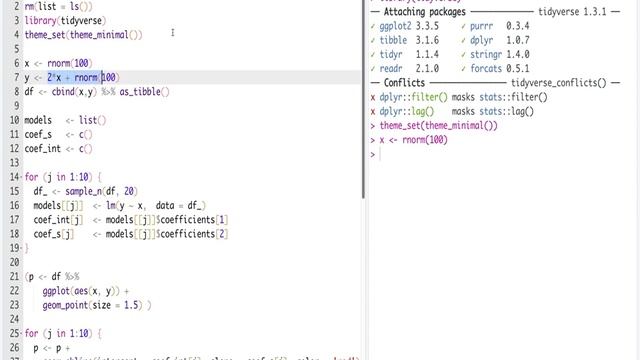Image resolution: width=640 pixels, height=360 pixels.
Task: Click coef_int[j] assignment on line 17
Action: tap(131, 220)
